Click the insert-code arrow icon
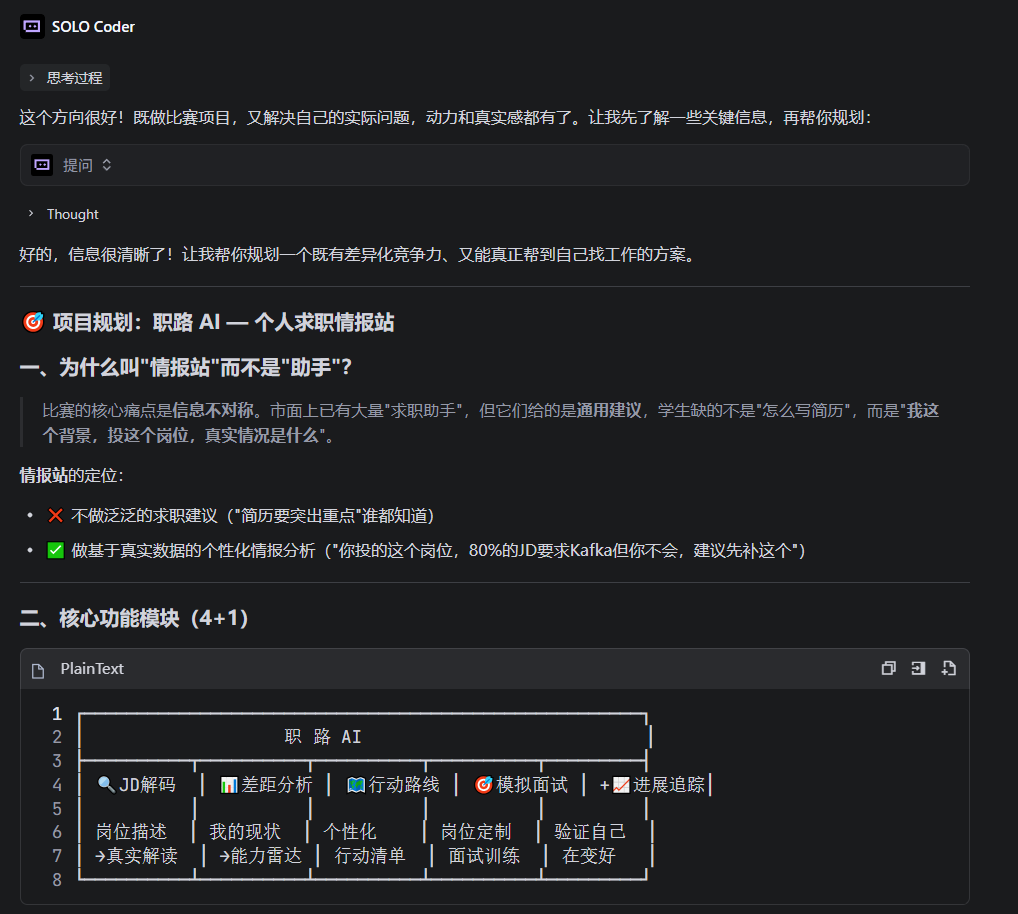1018x914 pixels. click(x=918, y=668)
